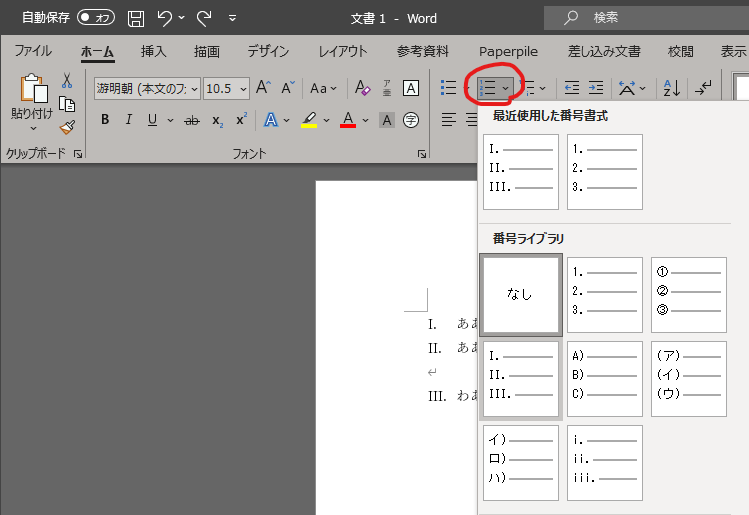This screenshot has height=515, width=749.
Task: Open the underline style dropdown arrow
Action: point(170,120)
